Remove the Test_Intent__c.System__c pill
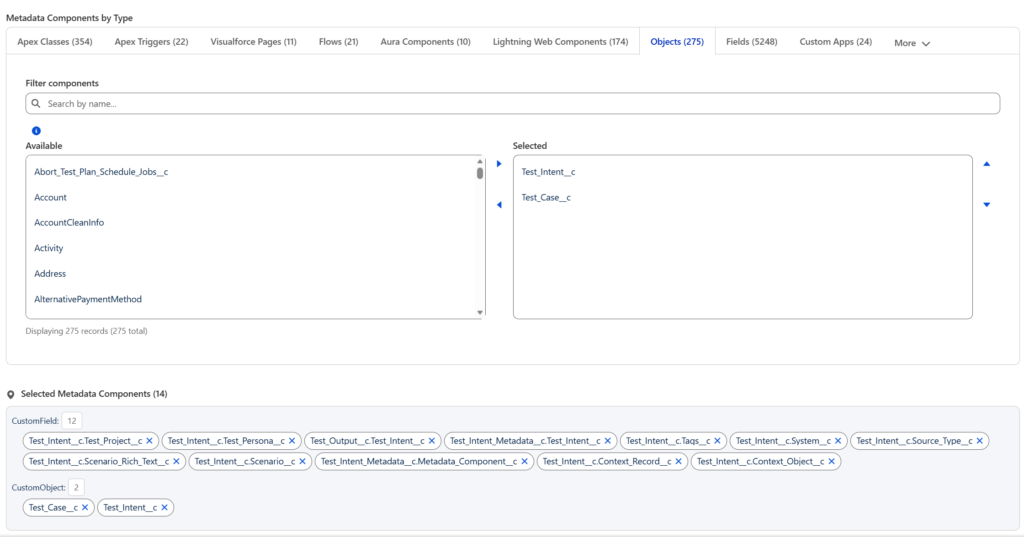The width and height of the screenshot is (1024, 537). pos(840,441)
